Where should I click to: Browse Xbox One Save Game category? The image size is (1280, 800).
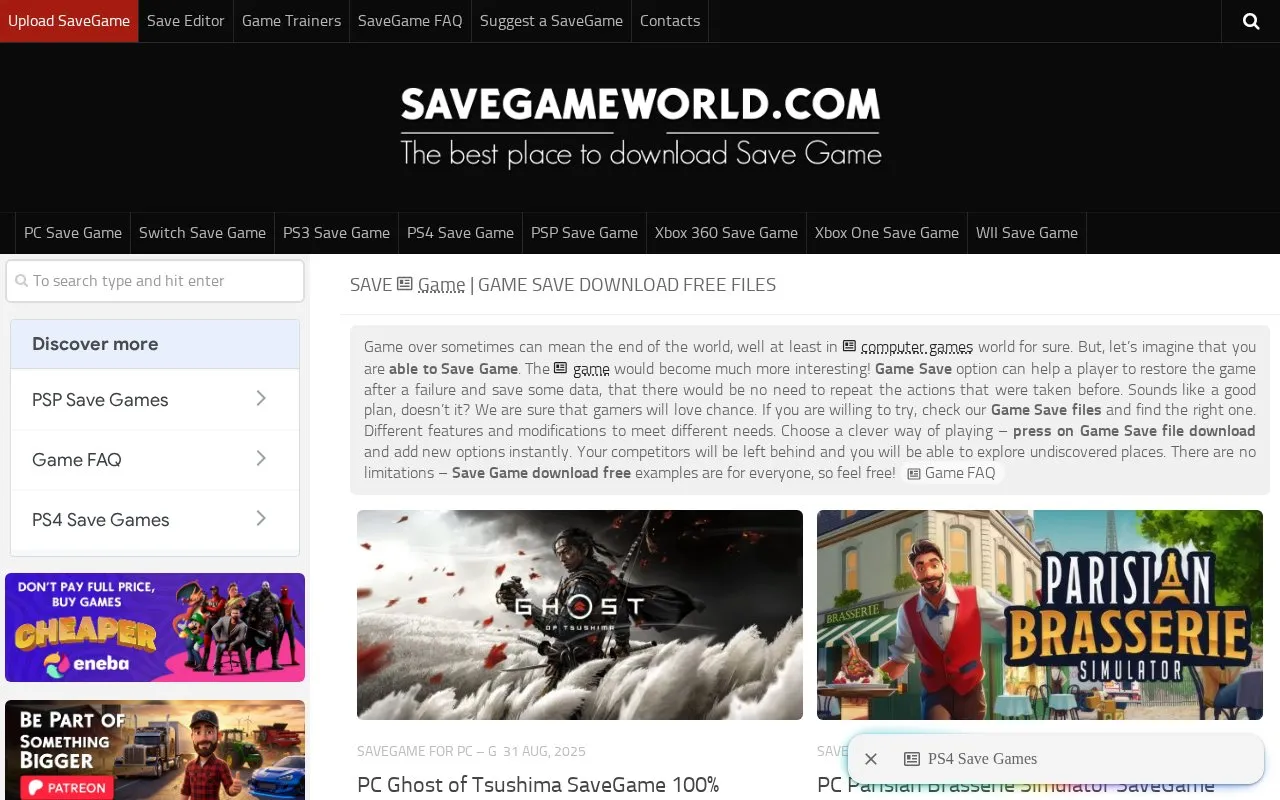(886, 233)
